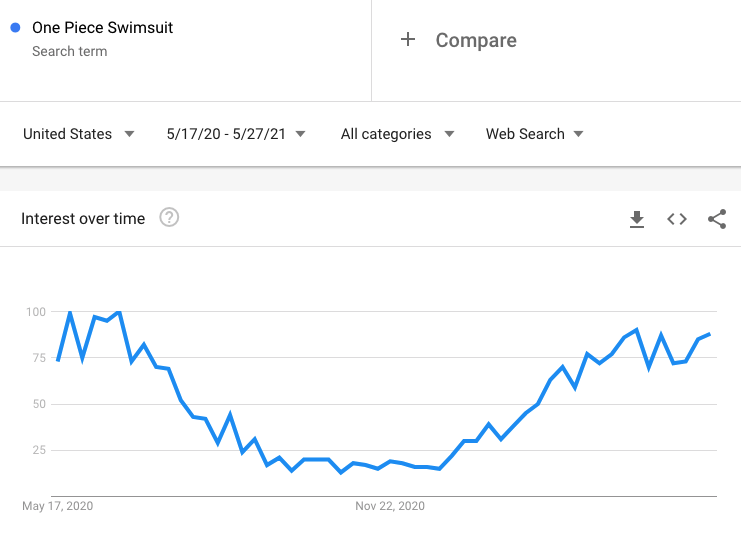This screenshot has width=741, height=533.
Task: Click the Interest over time heading
Action: pos(83,219)
